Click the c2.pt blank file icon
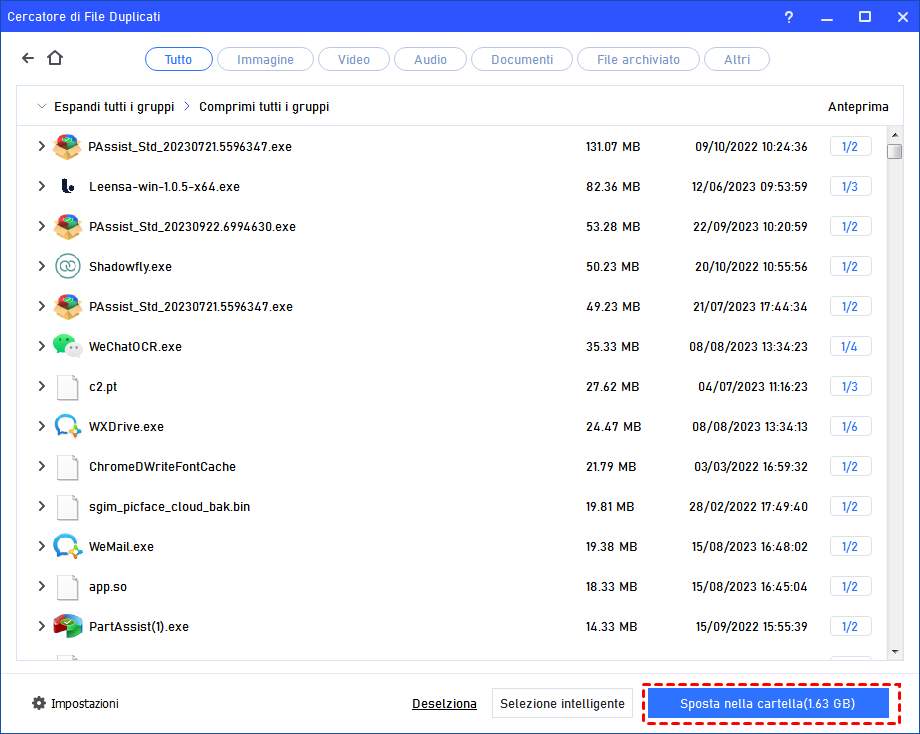The image size is (920, 734). 67,387
